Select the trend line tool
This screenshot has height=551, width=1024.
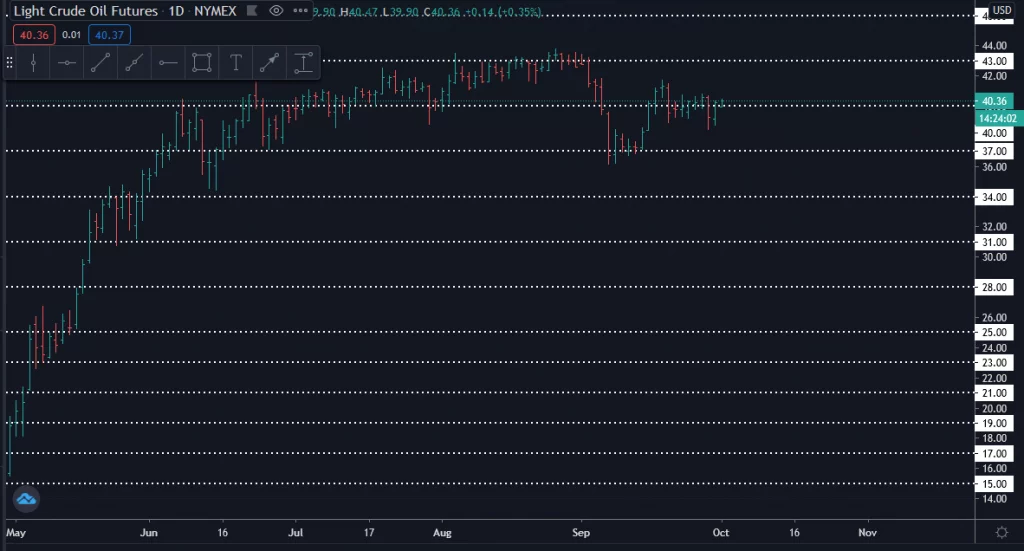coord(100,63)
